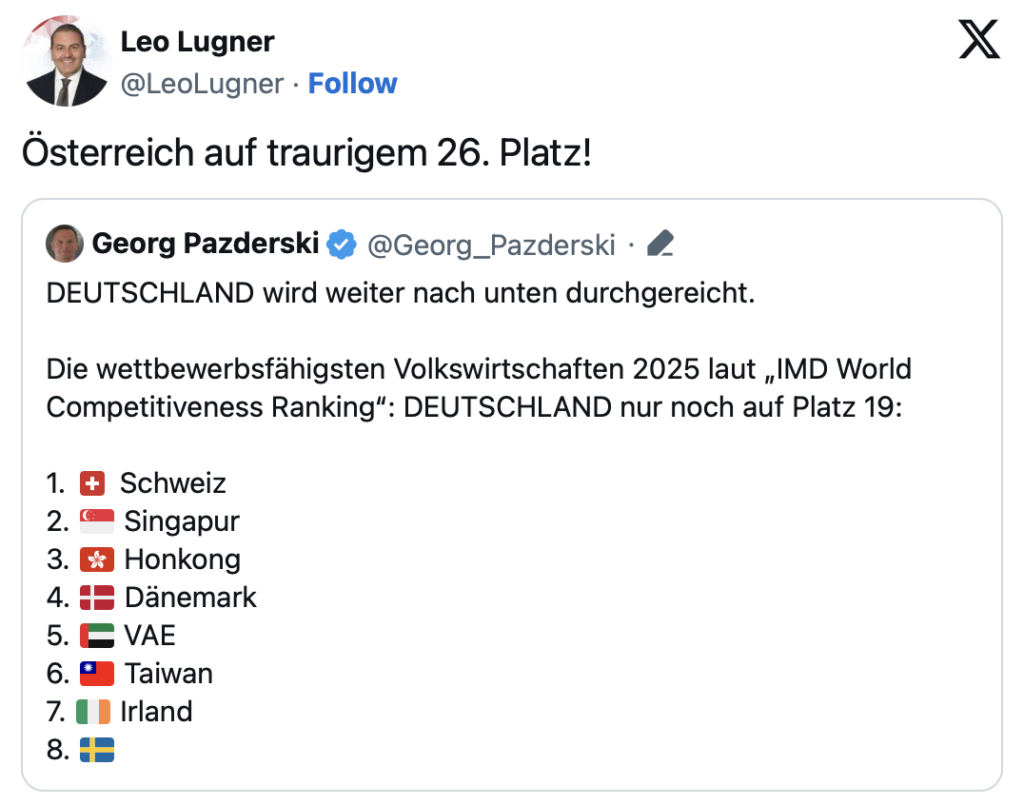Follow Leo Lugner's account

click(x=352, y=83)
